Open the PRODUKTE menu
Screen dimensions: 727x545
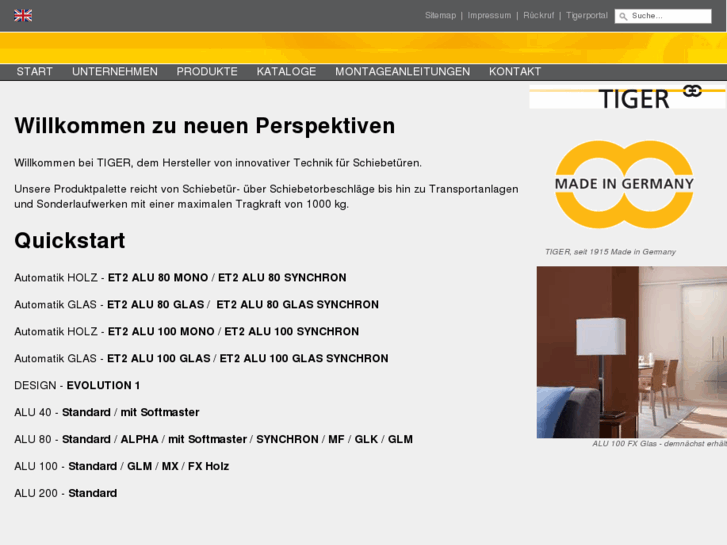pyautogui.click(x=207, y=72)
